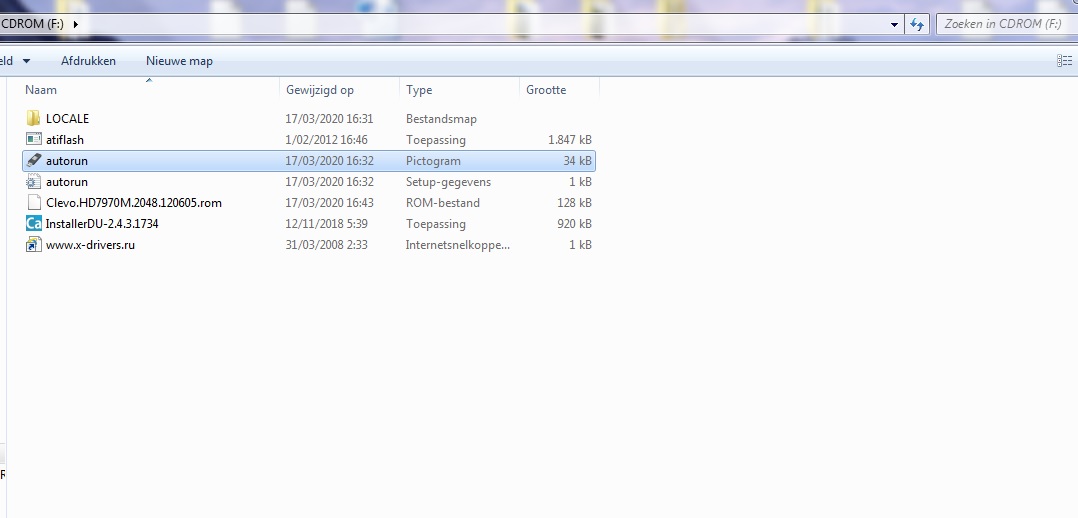
Task: Click the date 31/03/2008 2:33
Action: point(327,245)
